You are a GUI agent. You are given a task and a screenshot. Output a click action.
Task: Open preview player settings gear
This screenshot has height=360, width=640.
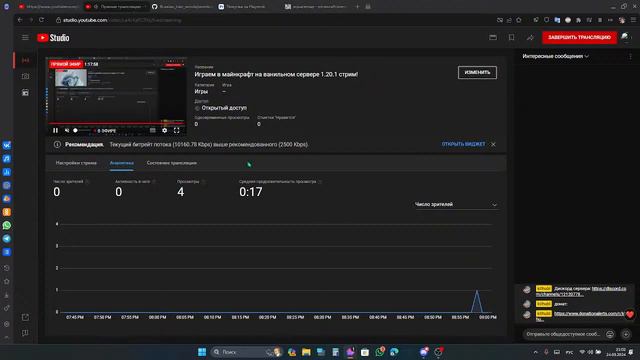pyautogui.click(x=164, y=131)
